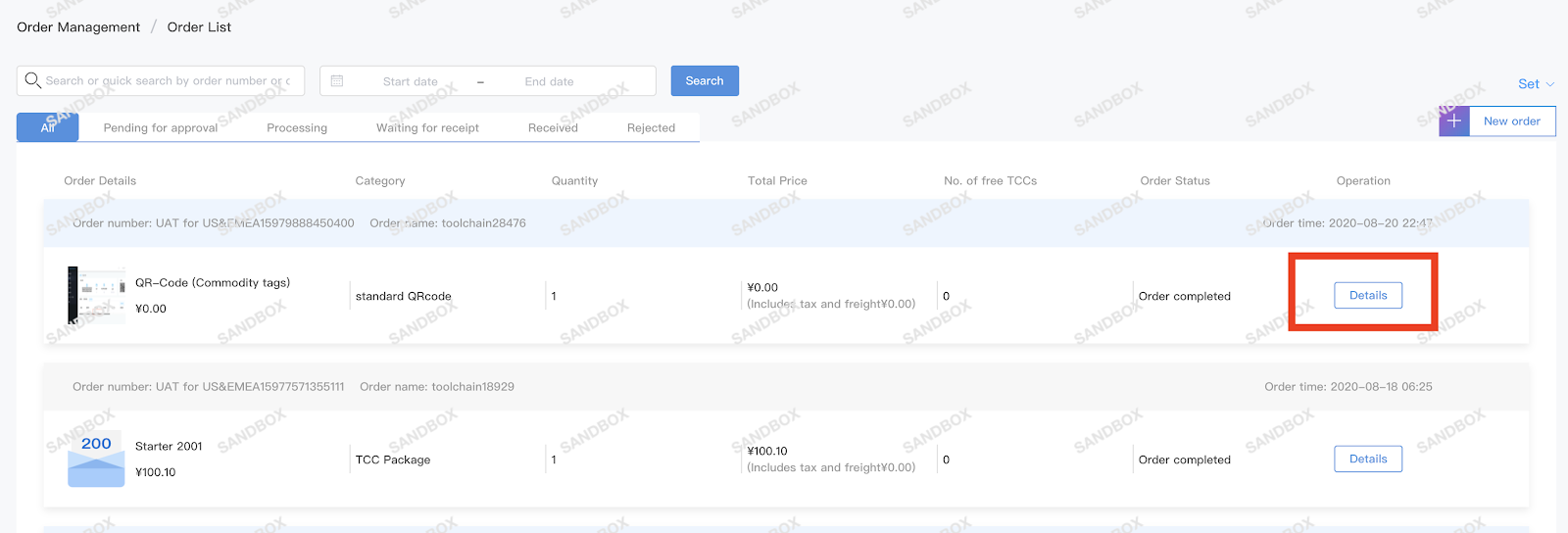Click the Starter 2001 product name
Image resolution: width=1568 pixels, height=533 pixels.
click(x=169, y=446)
